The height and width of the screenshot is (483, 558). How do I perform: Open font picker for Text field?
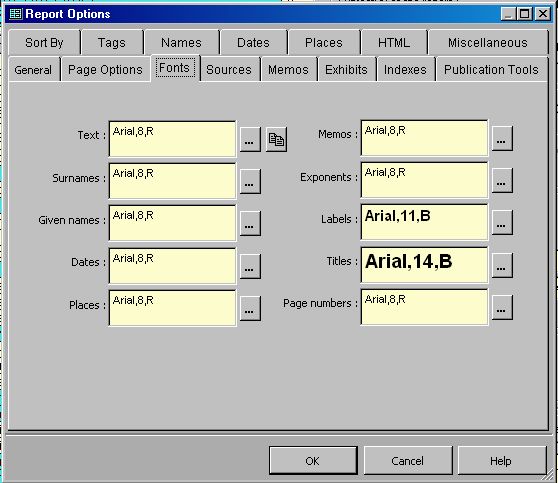pos(250,139)
